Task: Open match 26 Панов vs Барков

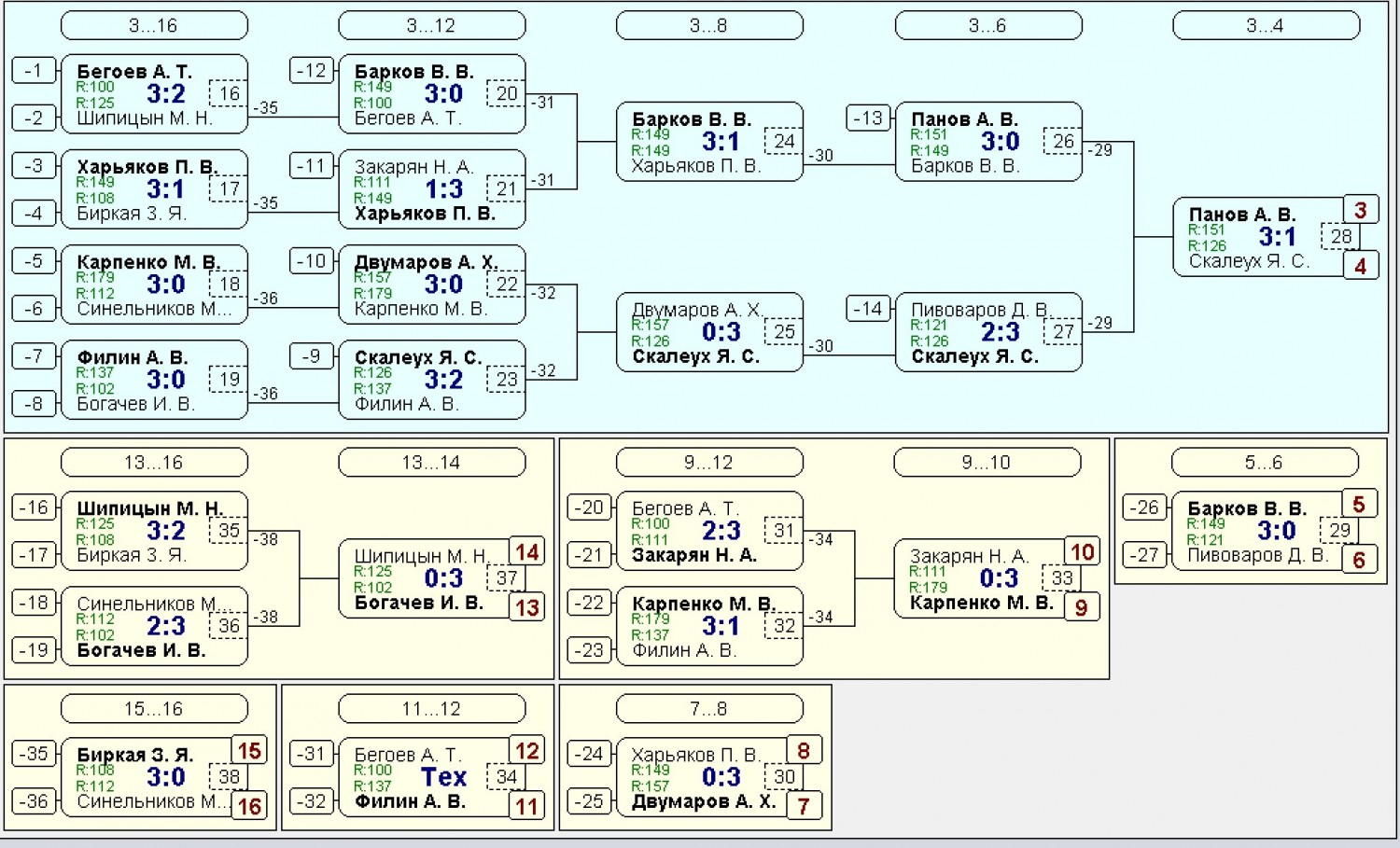Action: [x=988, y=142]
